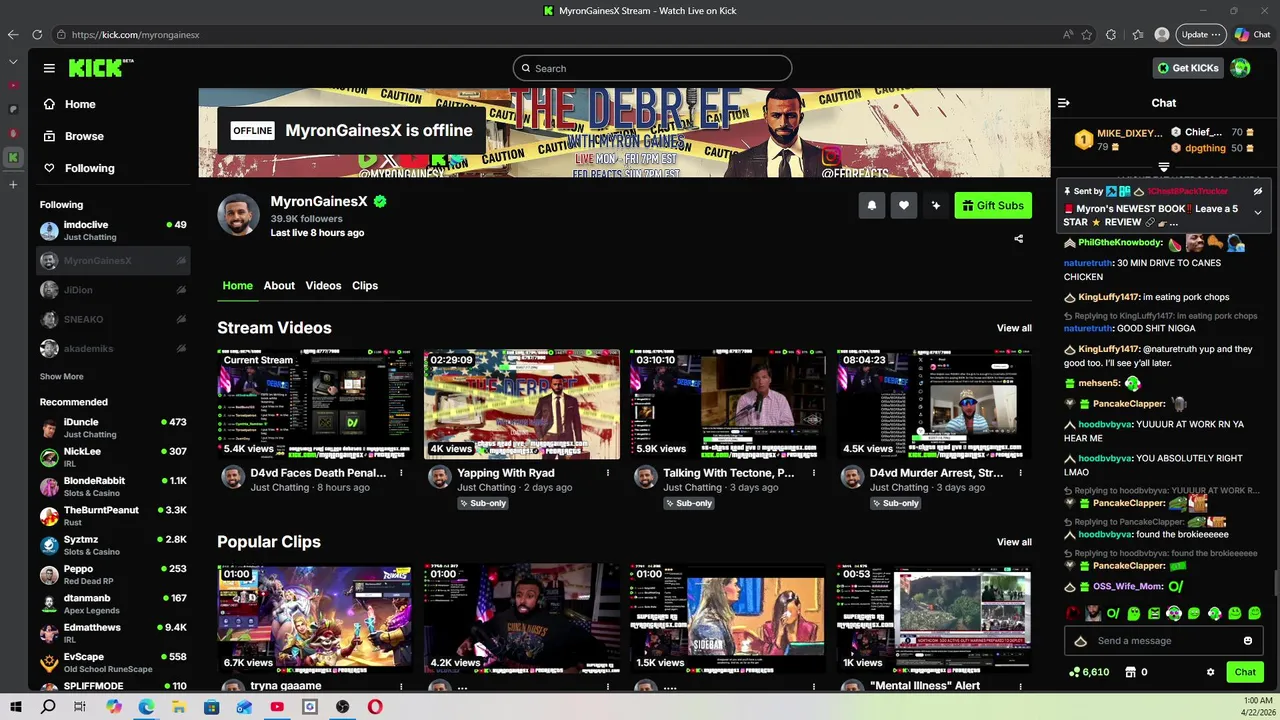Screen dimensions: 1280x720
Task: Click the Windows Start button
Action: pos(15,707)
